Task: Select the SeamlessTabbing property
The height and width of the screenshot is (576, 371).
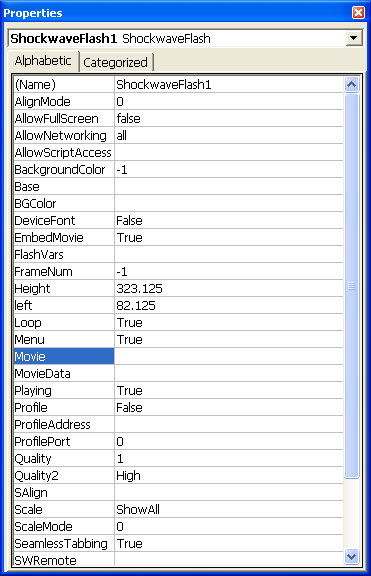Action: pyautogui.click(x=64, y=543)
